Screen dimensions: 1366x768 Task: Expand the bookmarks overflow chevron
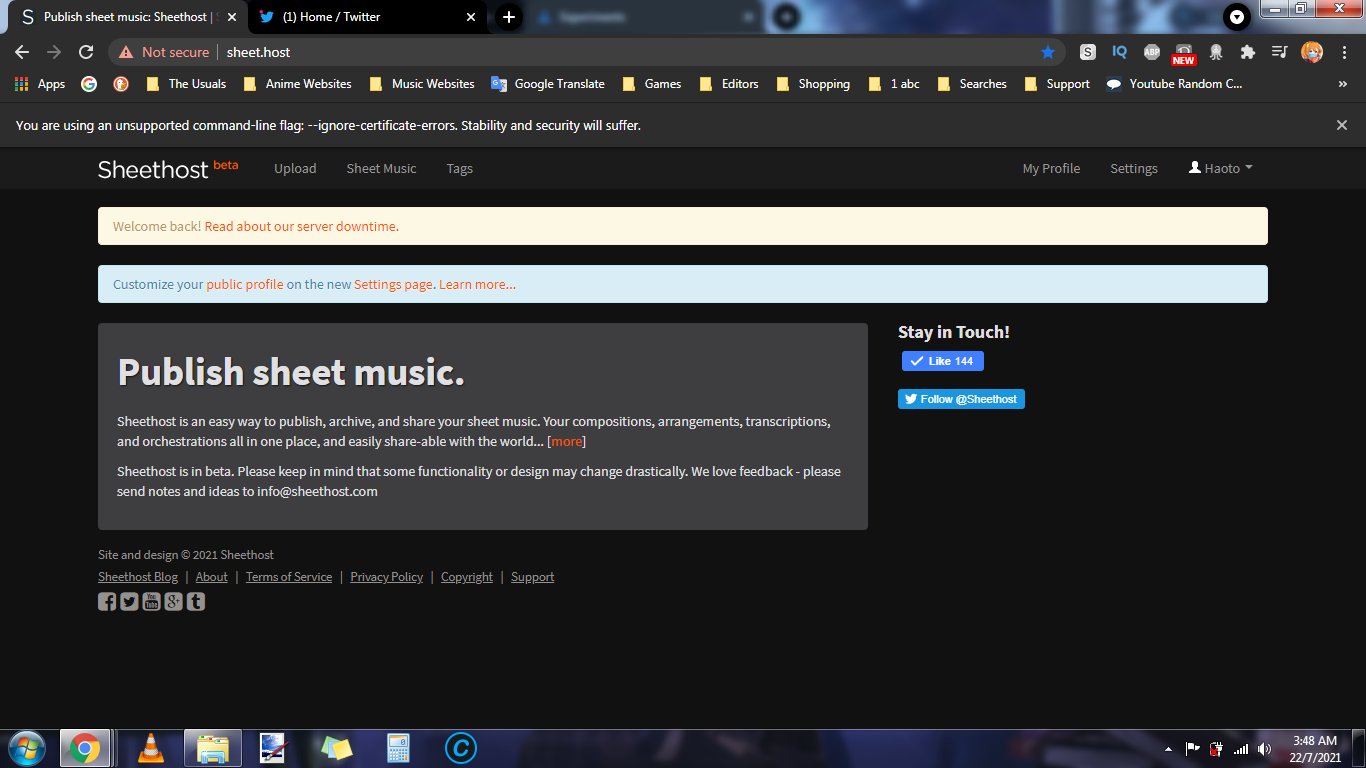pyautogui.click(x=1342, y=84)
